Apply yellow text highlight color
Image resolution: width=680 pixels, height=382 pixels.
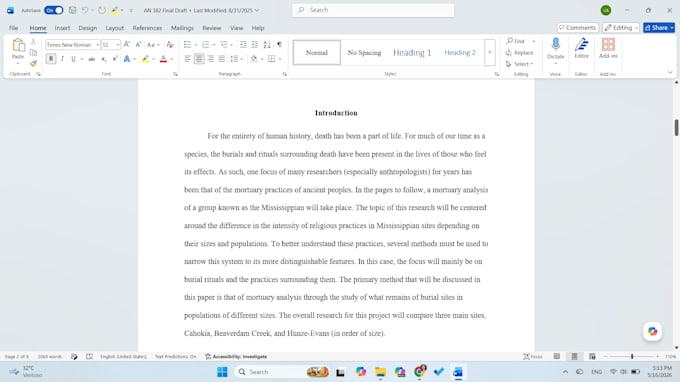145,59
